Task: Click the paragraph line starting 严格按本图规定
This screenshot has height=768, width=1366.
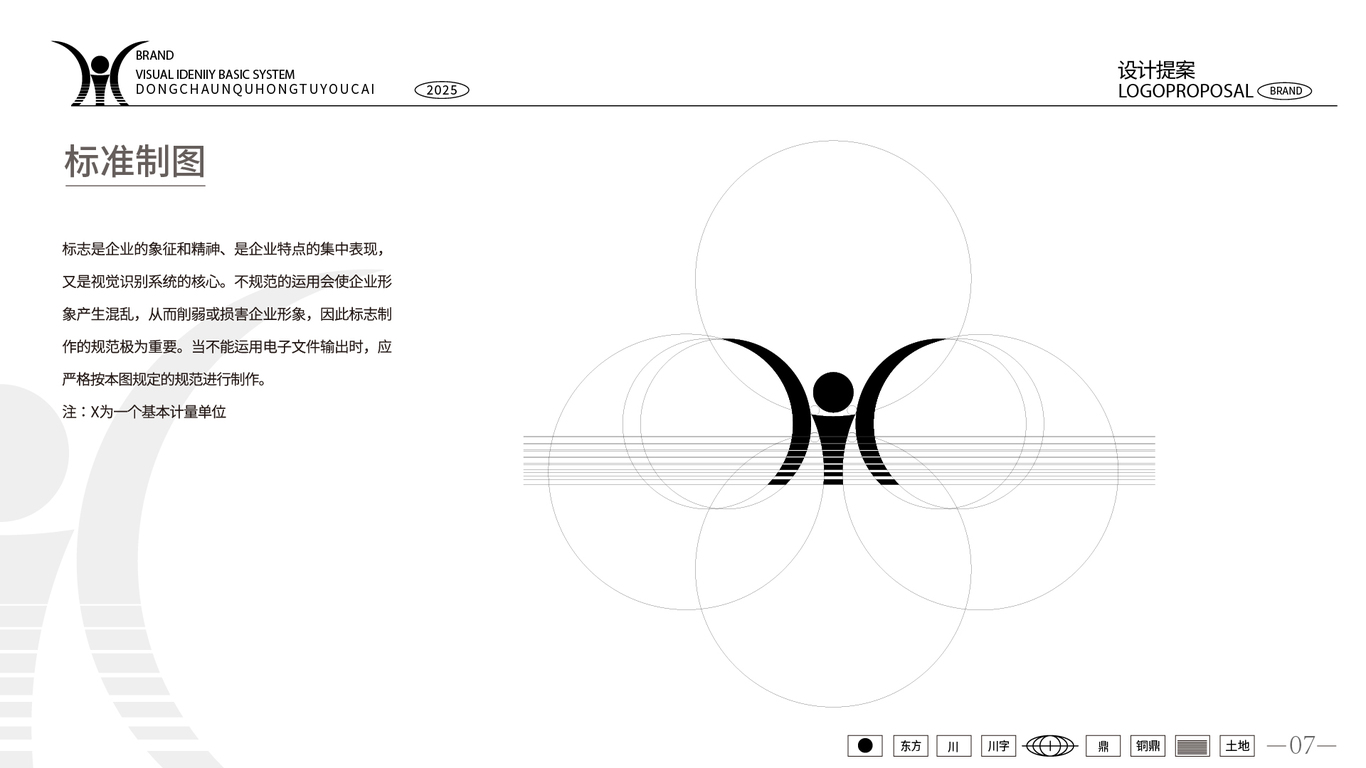Action: tap(164, 380)
